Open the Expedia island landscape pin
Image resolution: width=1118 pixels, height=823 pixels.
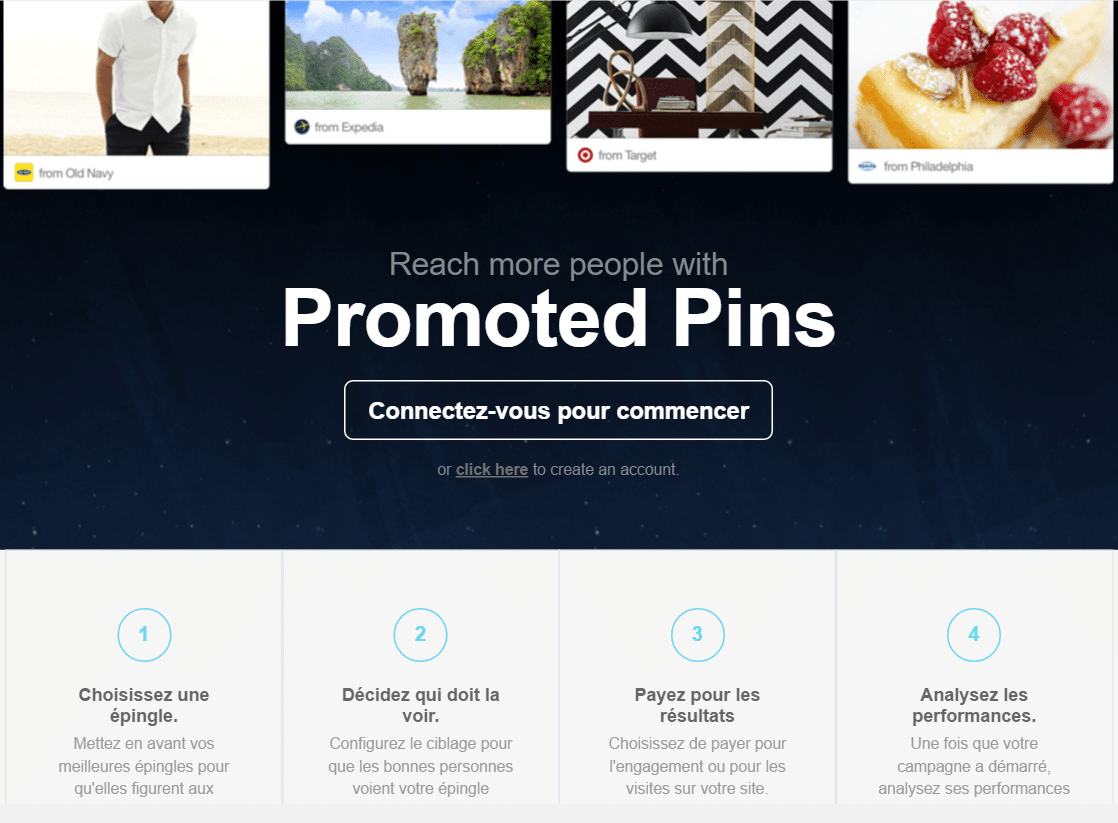418,54
